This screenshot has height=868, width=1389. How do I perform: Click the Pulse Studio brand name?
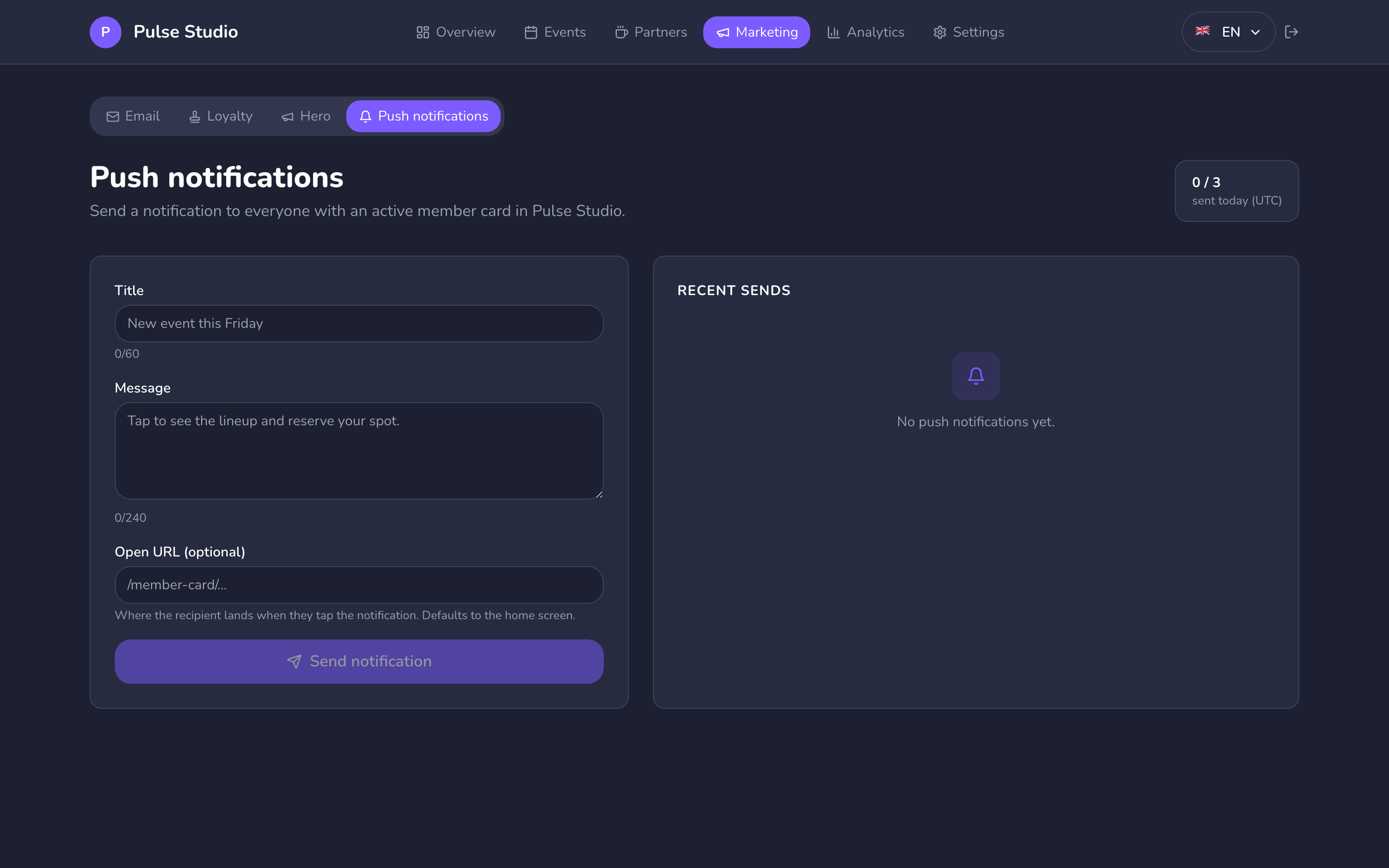point(185,32)
